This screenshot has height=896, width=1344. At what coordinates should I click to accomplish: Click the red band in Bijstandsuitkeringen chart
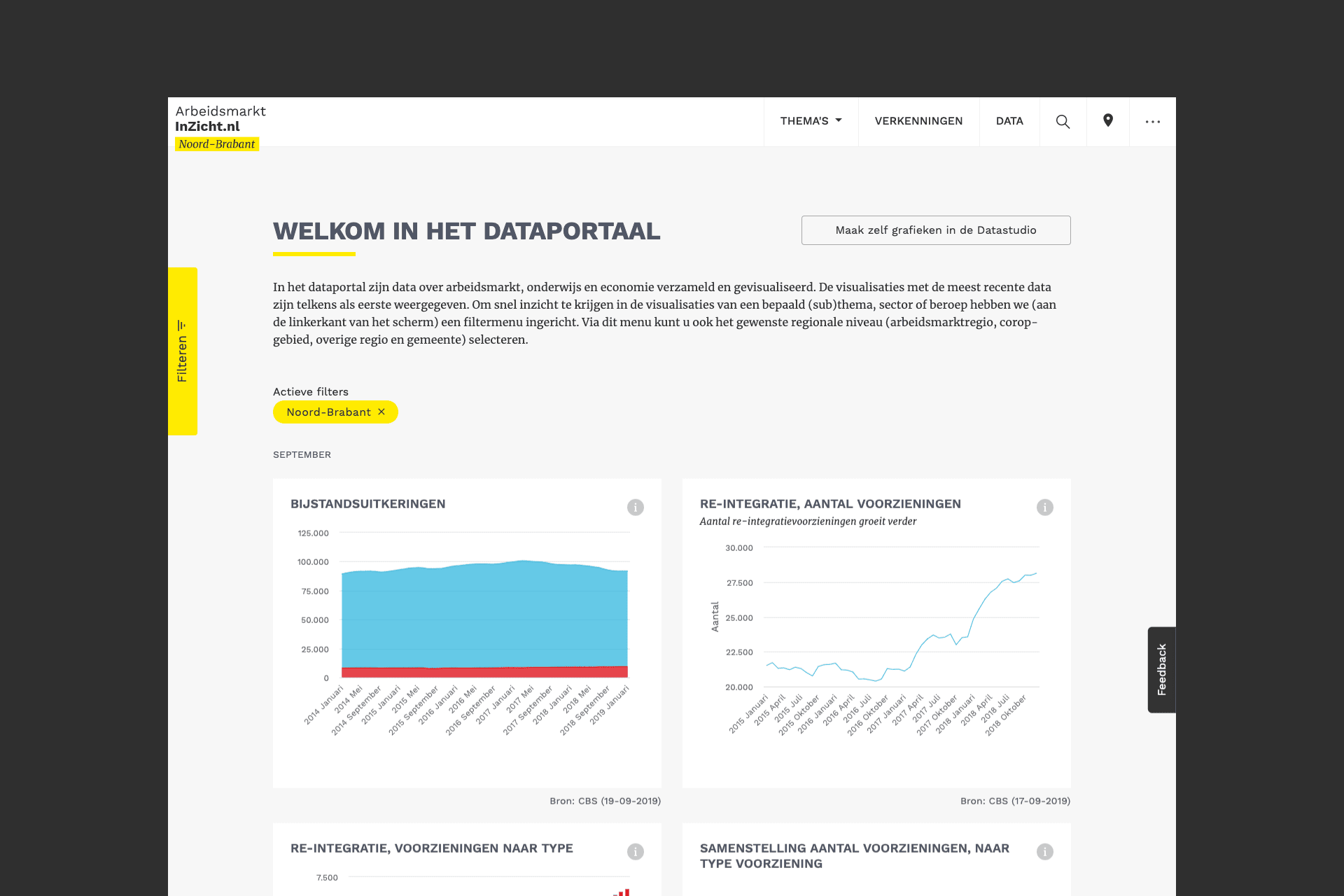[x=484, y=672]
